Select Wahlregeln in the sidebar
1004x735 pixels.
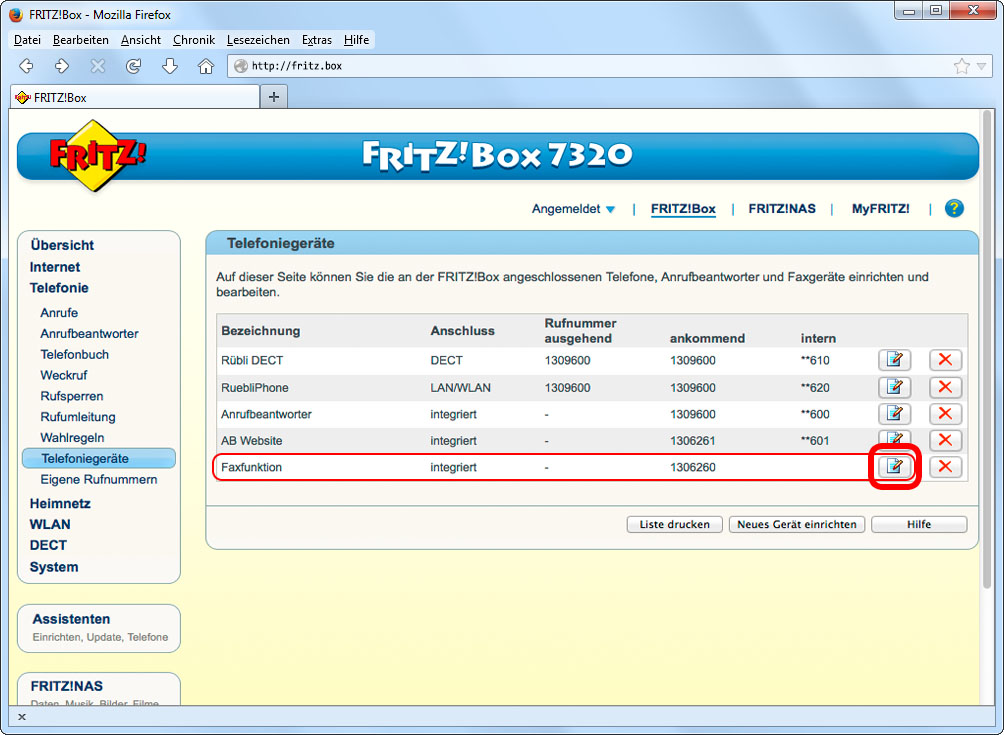72,437
